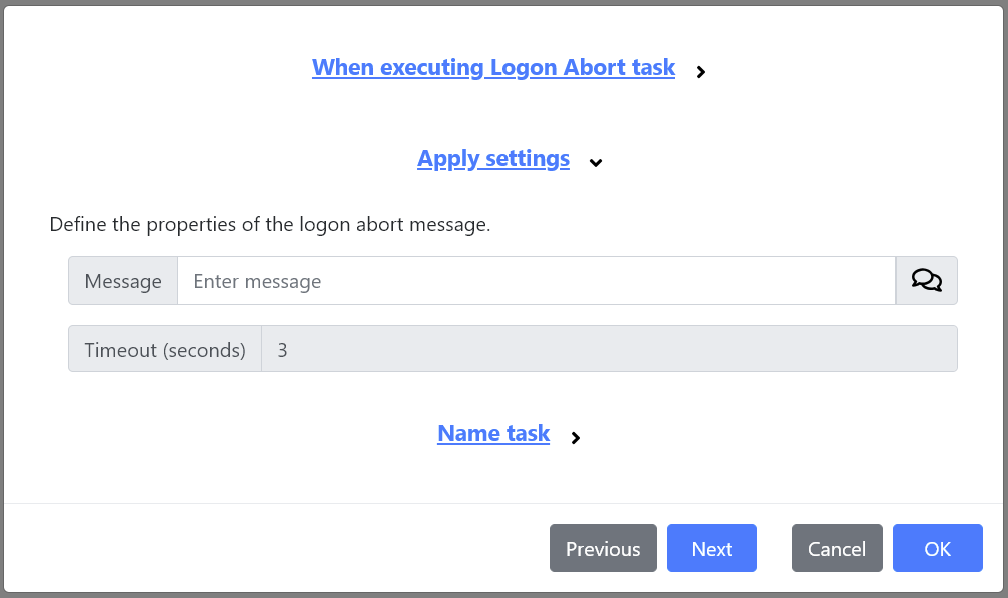
Task: Cancel the logon abort task dialog
Action: [836, 548]
